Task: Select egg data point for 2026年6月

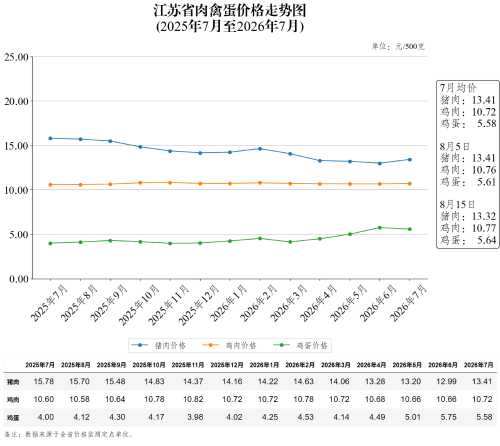Action: (380, 228)
